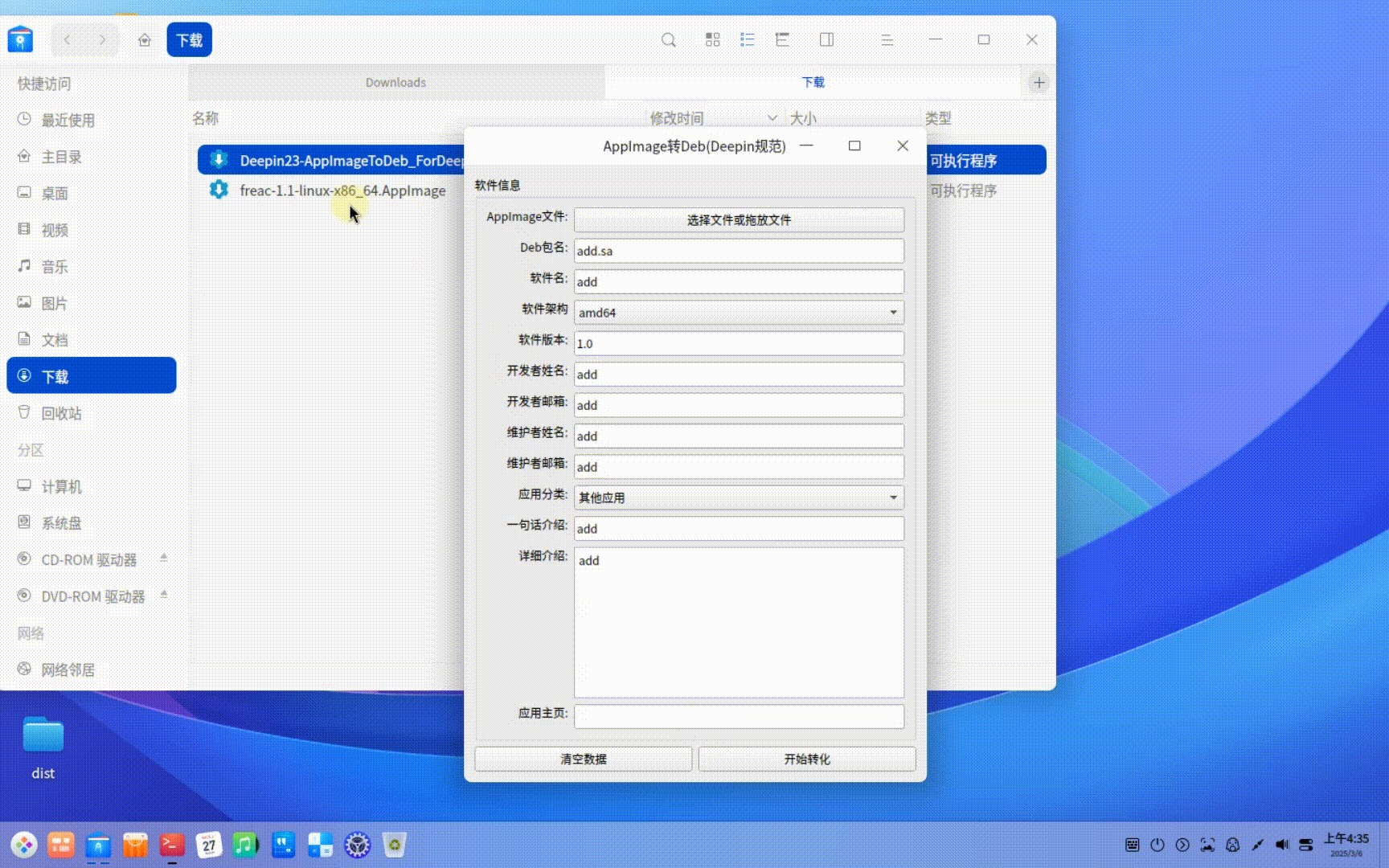Open system settings gear in the dock
This screenshot has height=868, width=1389.
point(357,845)
